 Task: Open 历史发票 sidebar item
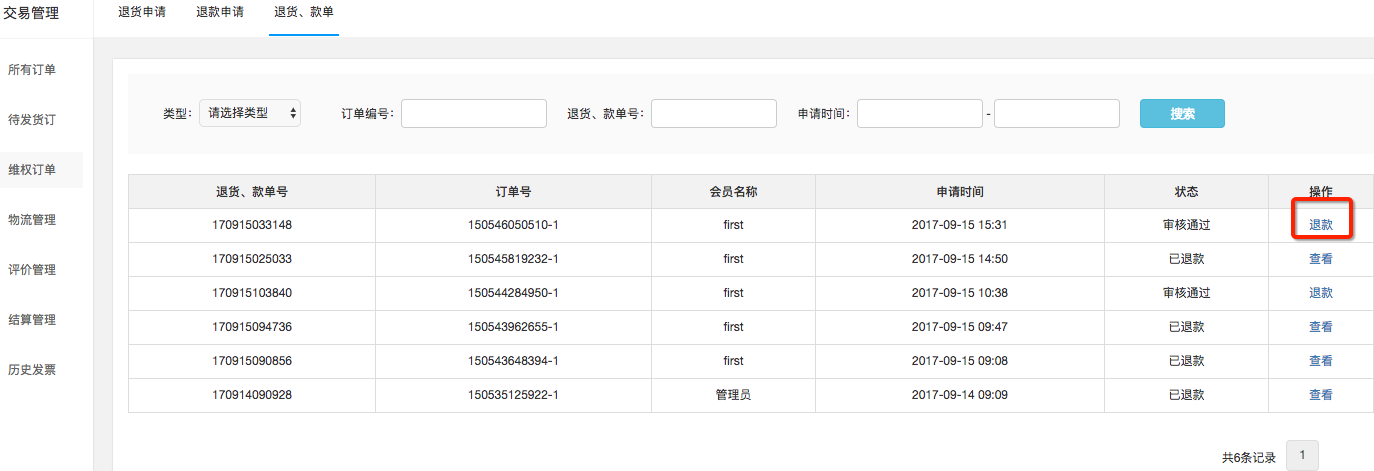32,370
